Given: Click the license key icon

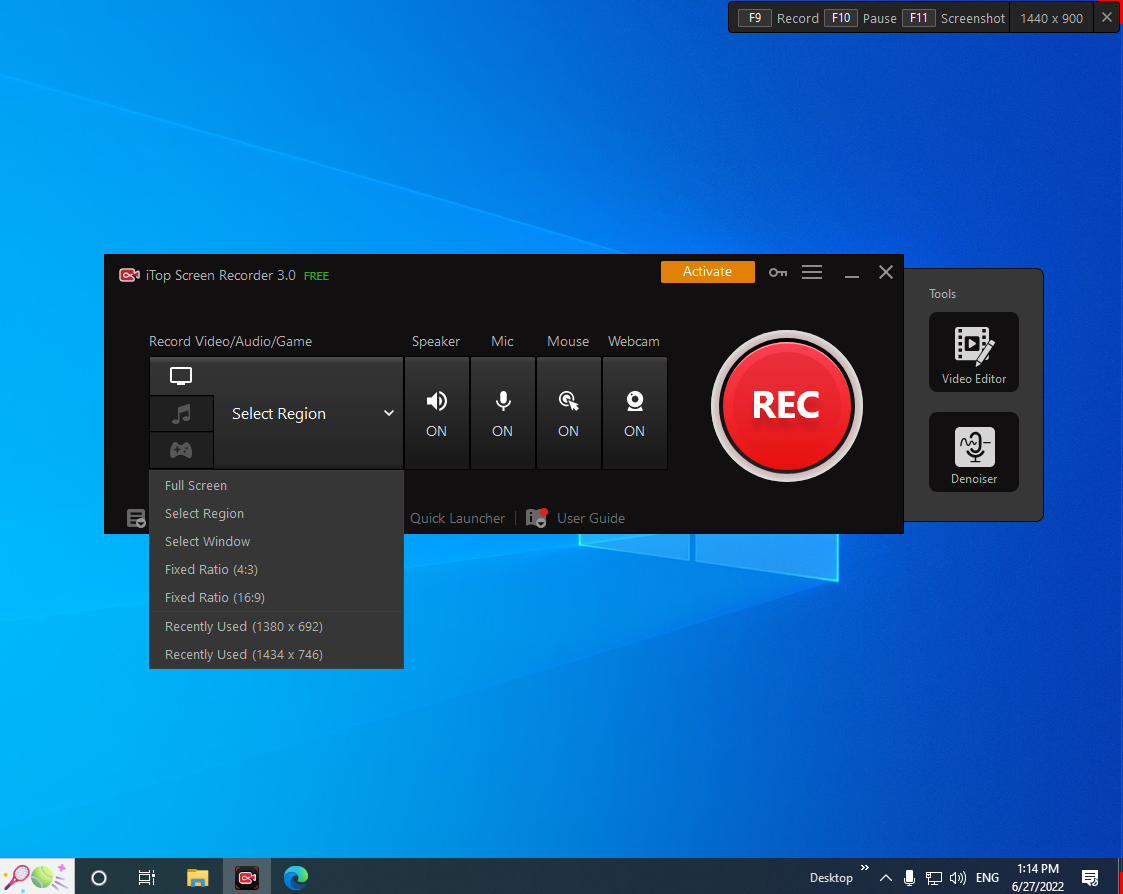Looking at the screenshot, I should [x=778, y=272].
